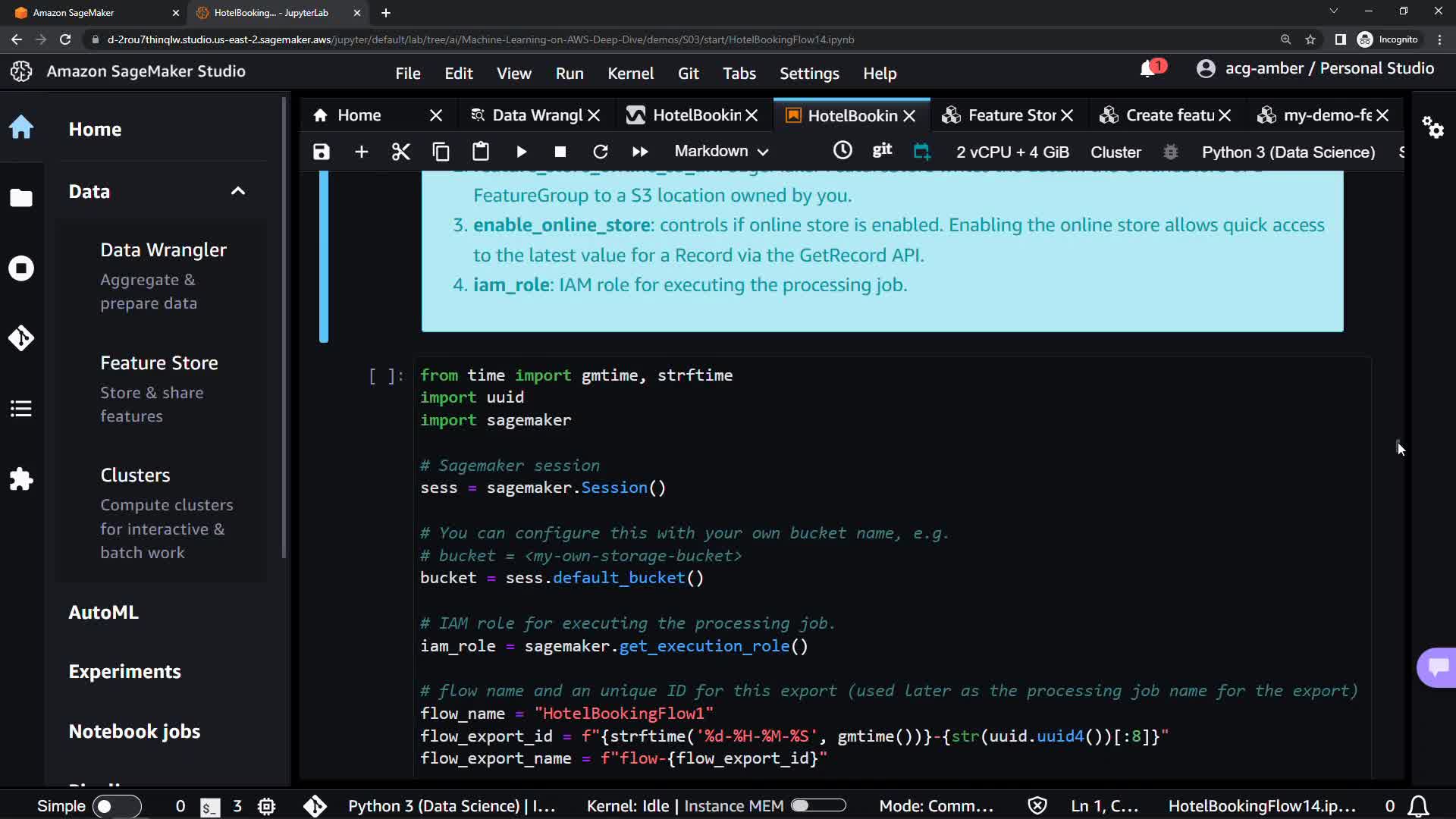Image resolution: width=1456 pixels, height=819 pixels.
Task: Save the notebook with the disk icon
Action: 321,152
